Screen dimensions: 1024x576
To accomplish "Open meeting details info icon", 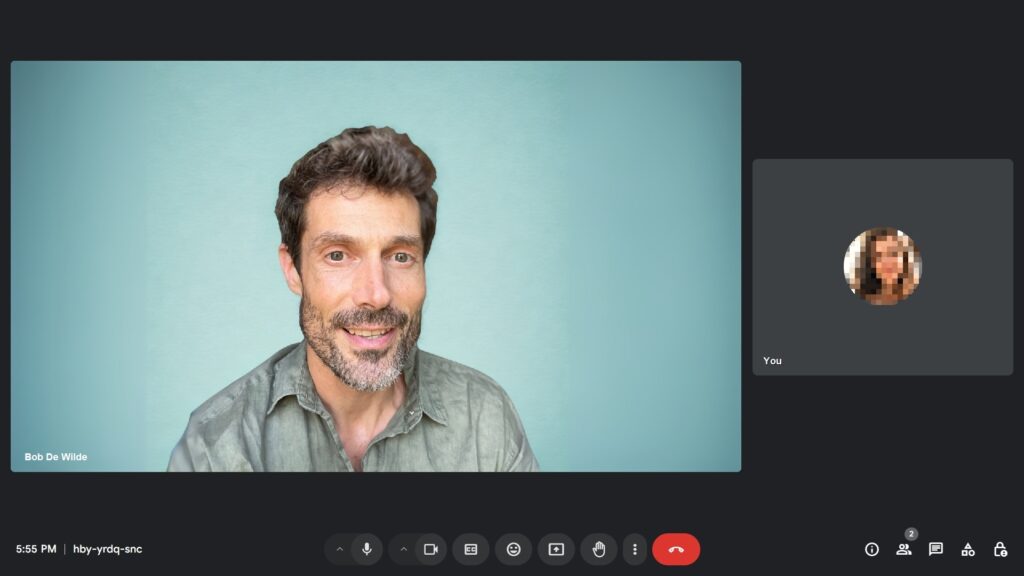I will [872, 549].
